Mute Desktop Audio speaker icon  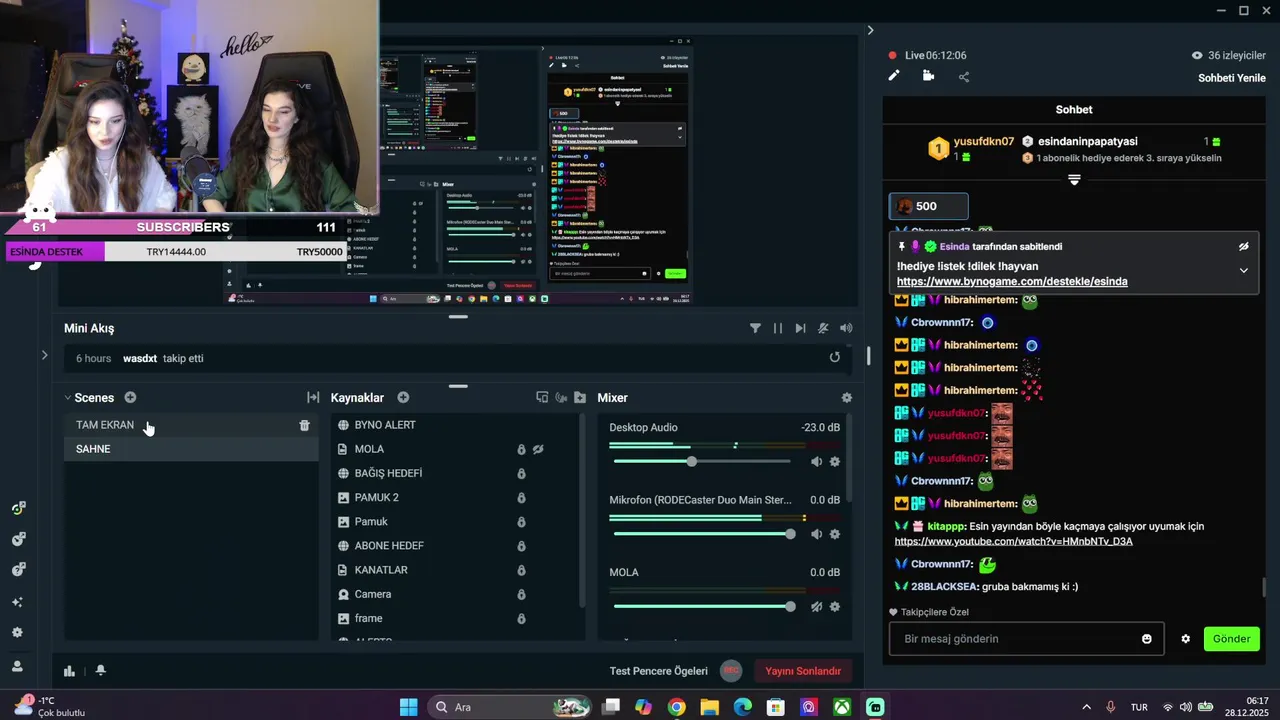click(816, 462)
